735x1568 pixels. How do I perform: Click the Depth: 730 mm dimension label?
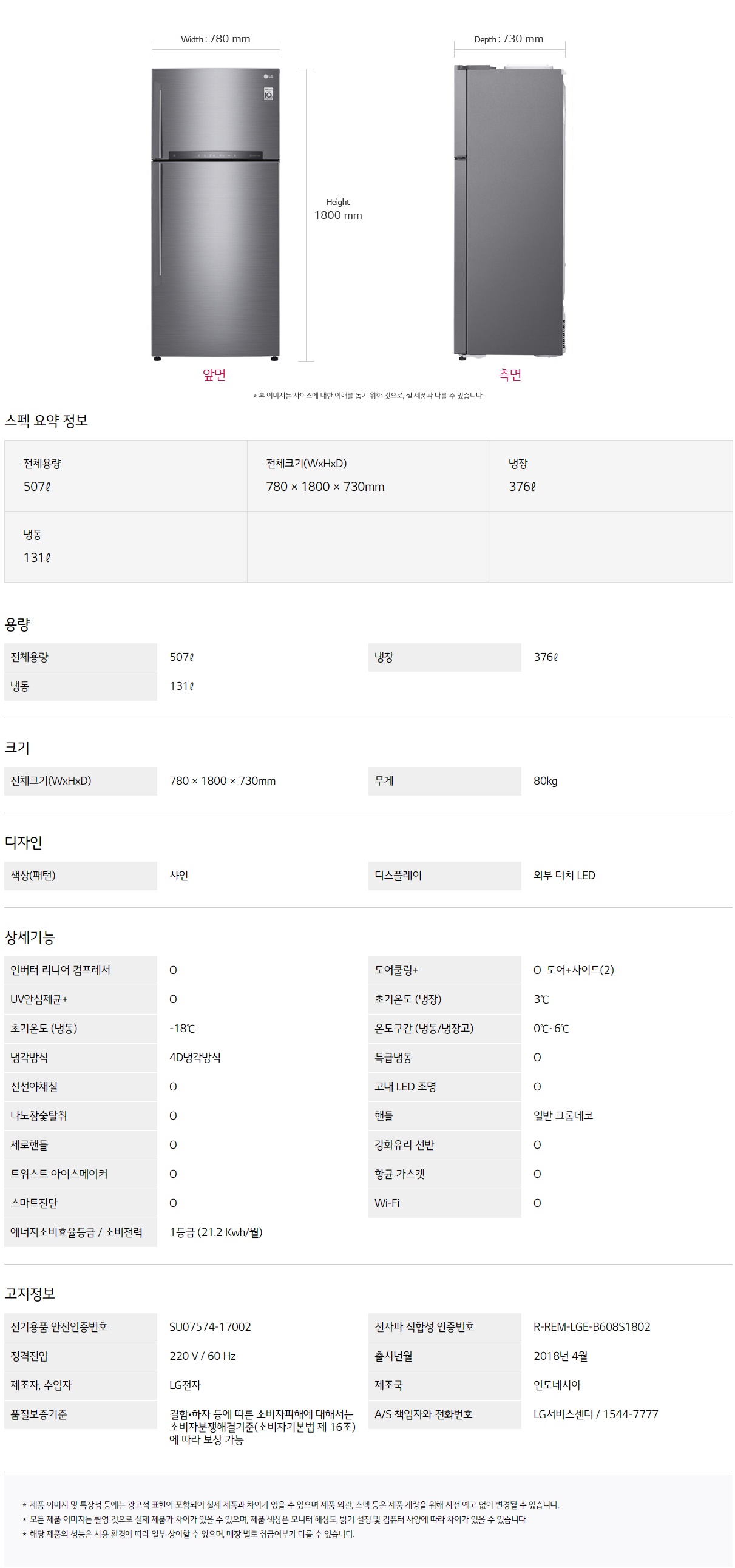tap(509, 39)
